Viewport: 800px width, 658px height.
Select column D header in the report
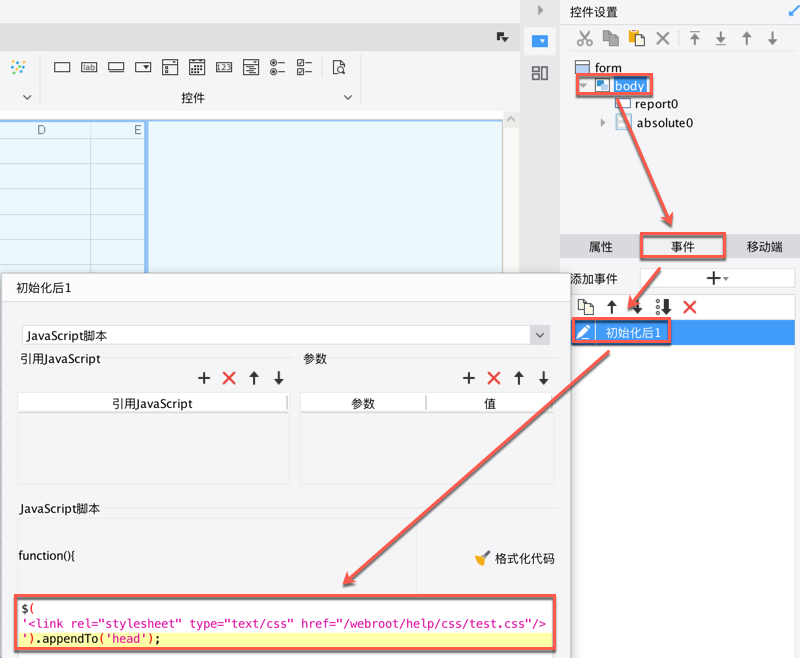[x=41, y=130]
